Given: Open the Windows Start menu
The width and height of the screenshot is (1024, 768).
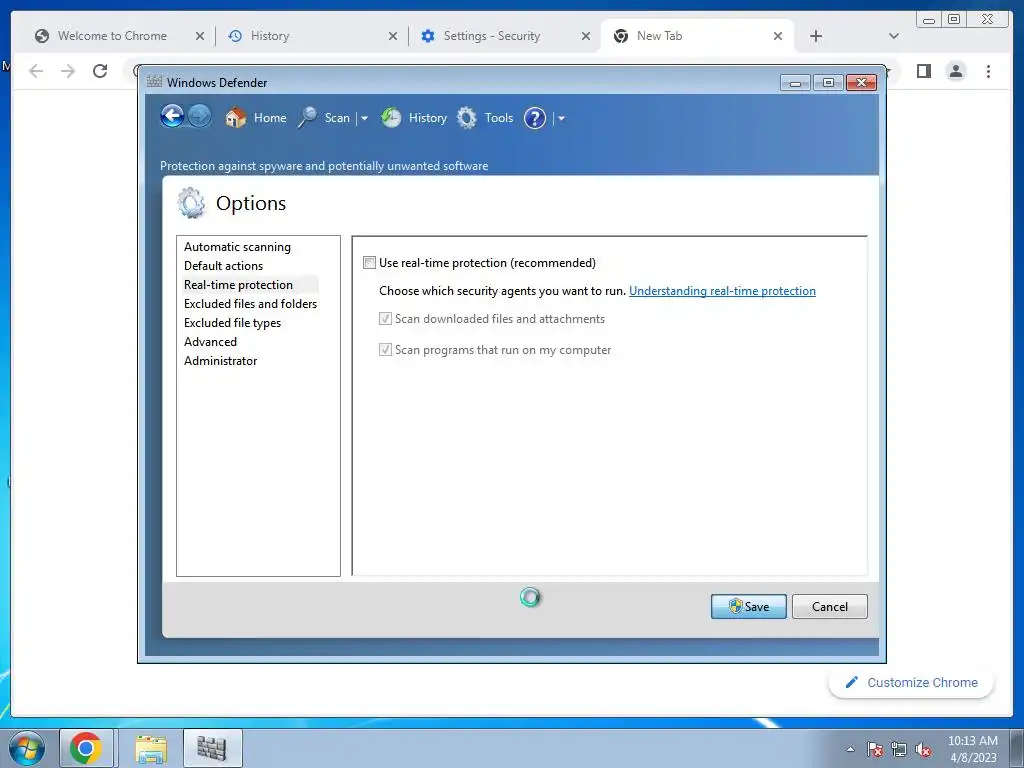Looking at the screenshot, I should (27, 748).
